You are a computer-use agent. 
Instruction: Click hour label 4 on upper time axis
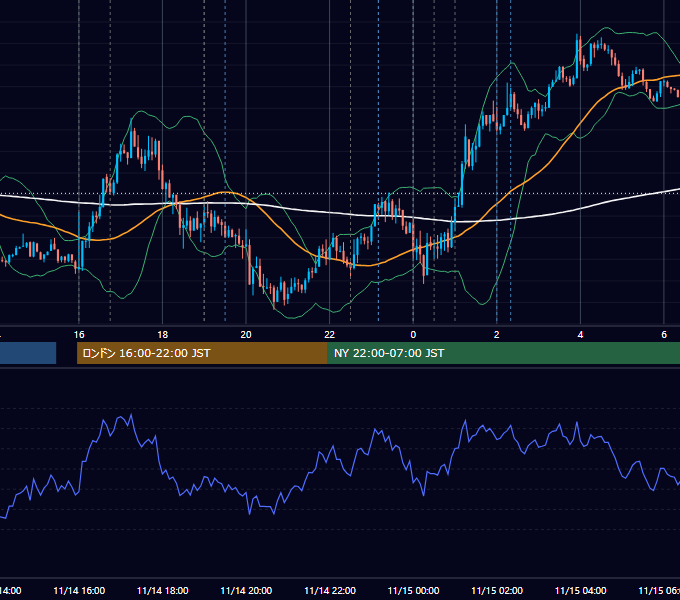(x=580, y=335)
